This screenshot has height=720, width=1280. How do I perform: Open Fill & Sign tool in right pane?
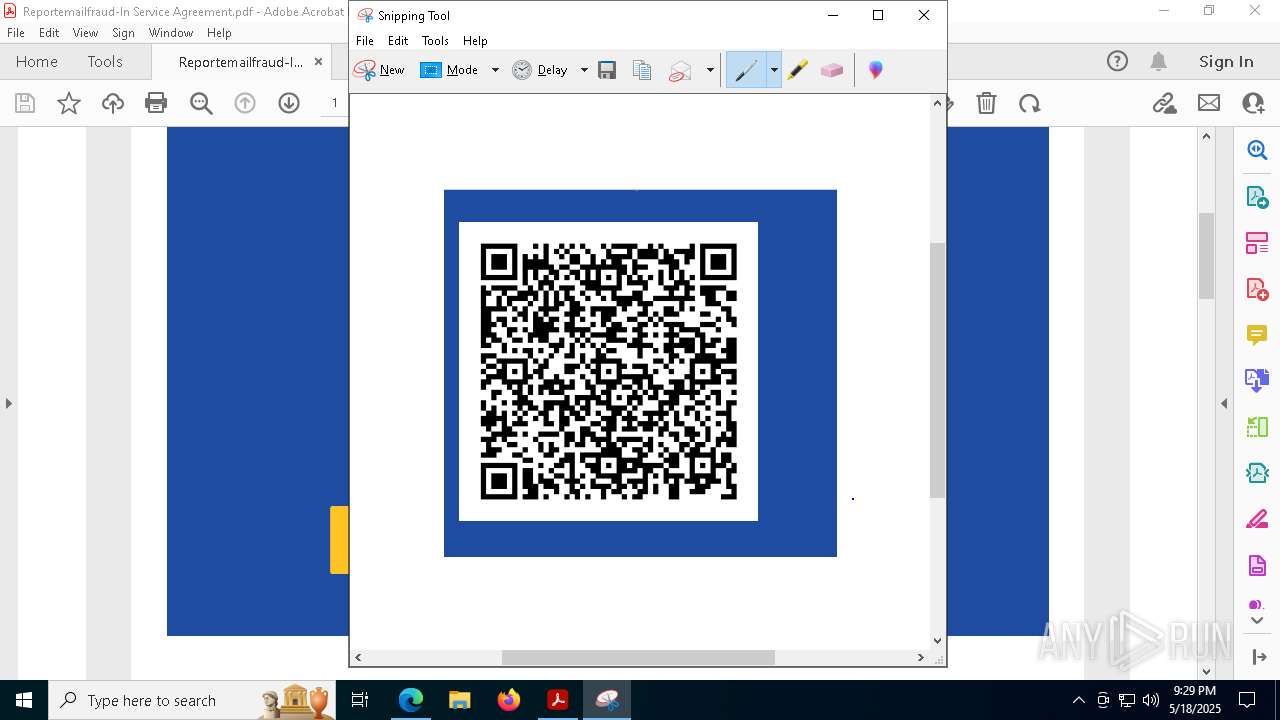pyautogui.click(x=1257, y=520)
